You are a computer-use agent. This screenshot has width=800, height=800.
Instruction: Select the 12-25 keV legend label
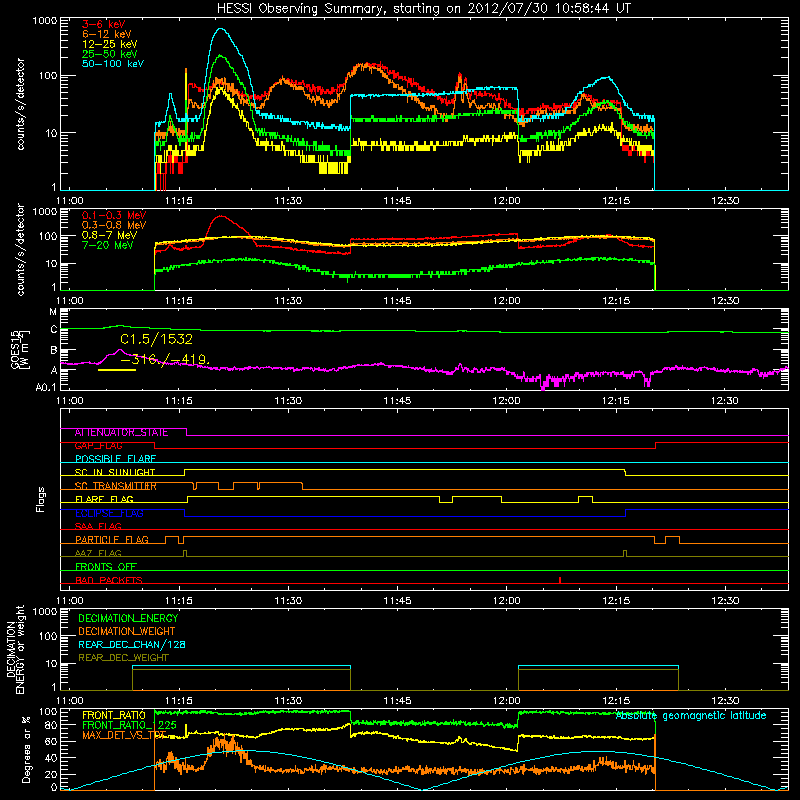click(x=110, y=44)
